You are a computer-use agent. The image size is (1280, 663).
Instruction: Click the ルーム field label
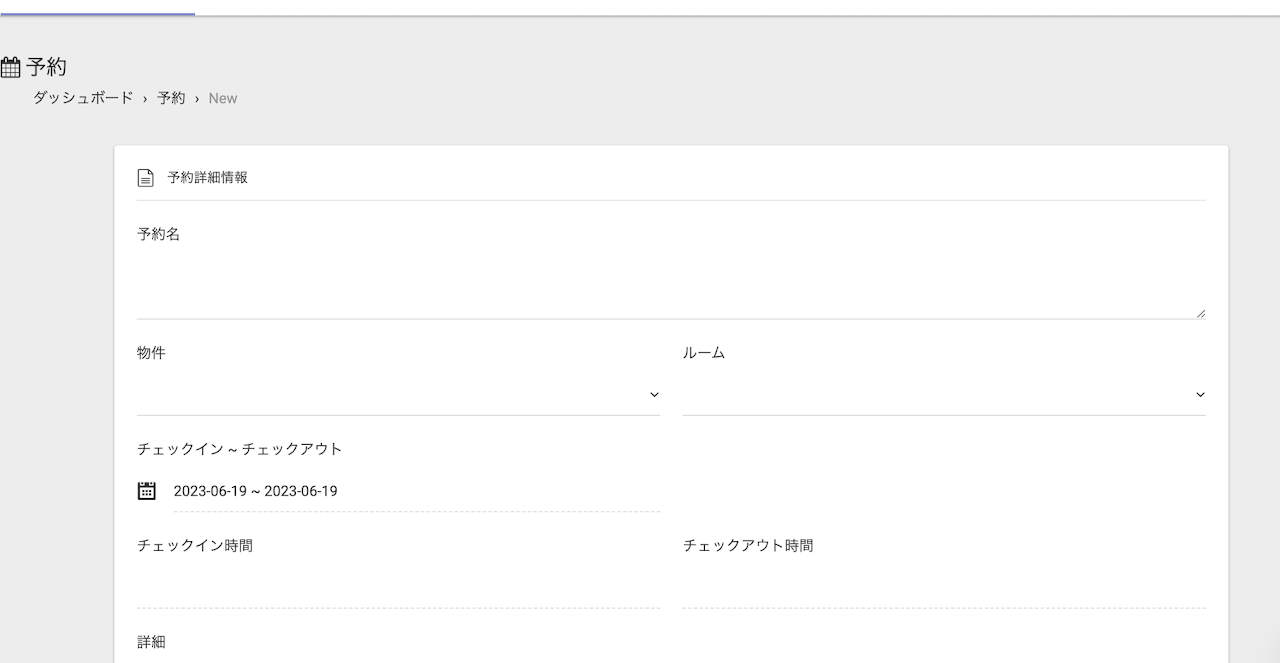pyautogui.click(x=704, y=353)
